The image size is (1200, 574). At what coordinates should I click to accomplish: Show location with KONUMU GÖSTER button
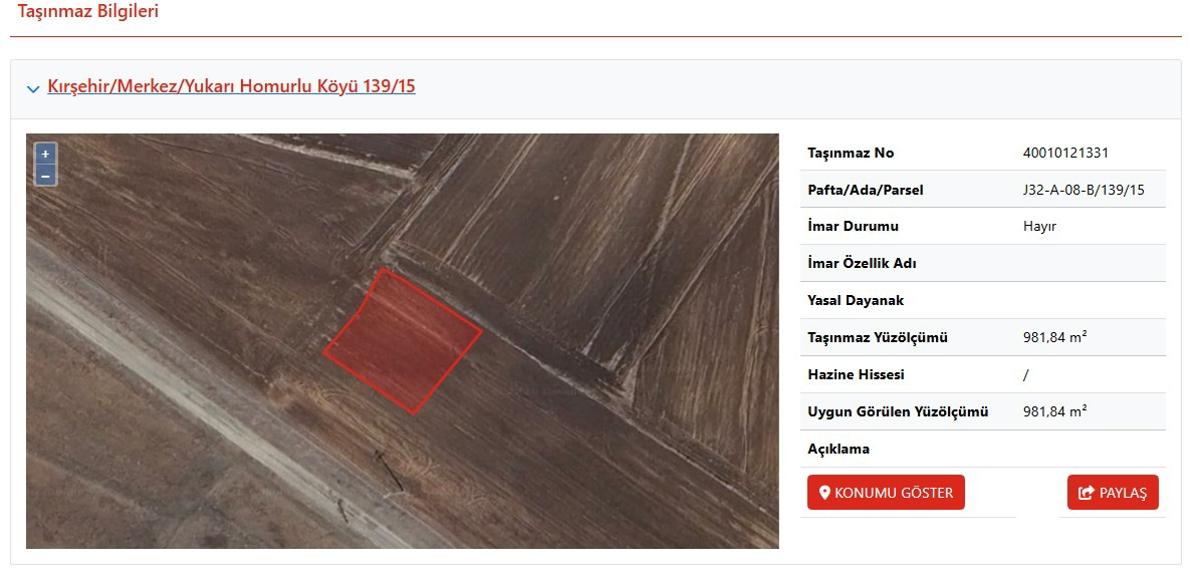(886, 493)
